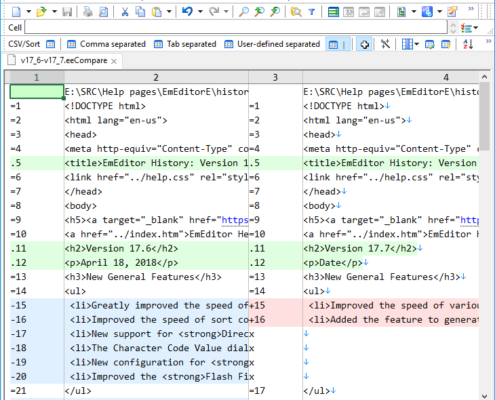Expand the Paste dropdown arrow
The image size is (495, 400).
coord(169,12)
